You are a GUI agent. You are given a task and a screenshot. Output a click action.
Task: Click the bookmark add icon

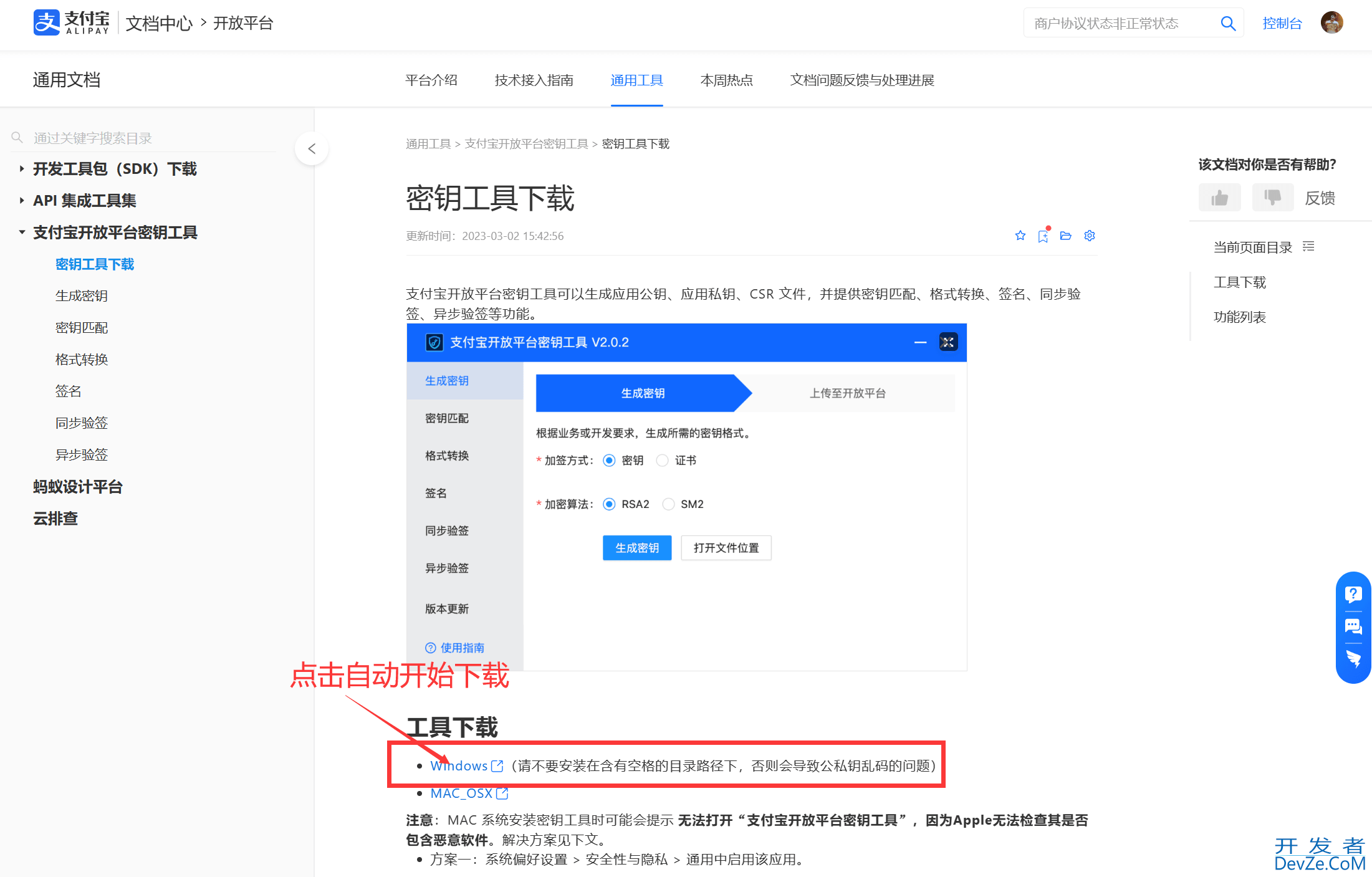(1043, 236)
